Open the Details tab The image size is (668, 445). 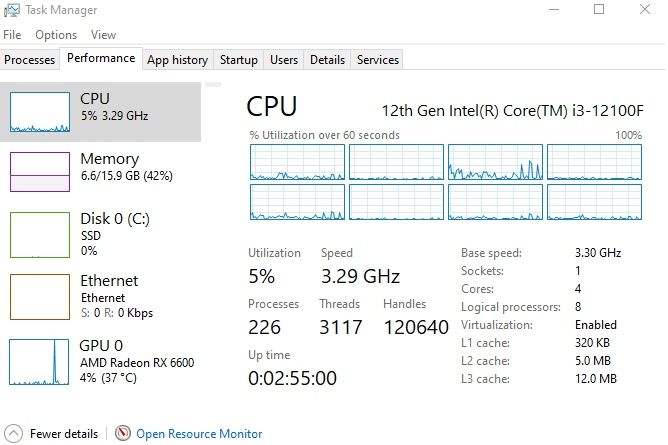(327, 60)
